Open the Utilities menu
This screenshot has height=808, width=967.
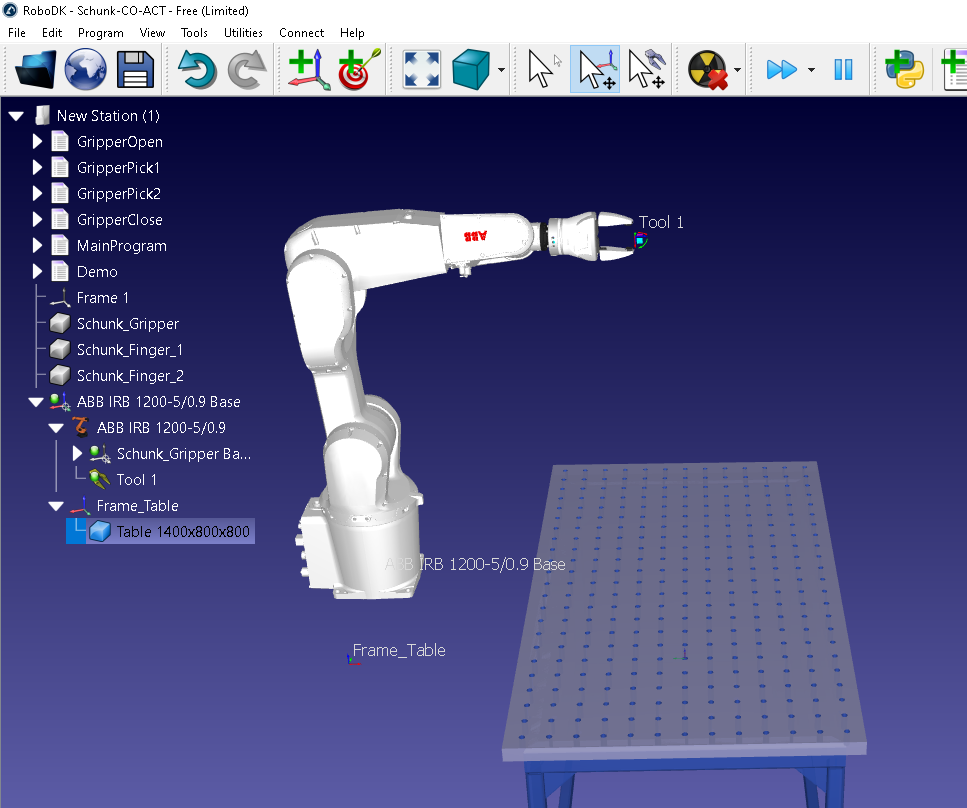[x=243, y=33]
